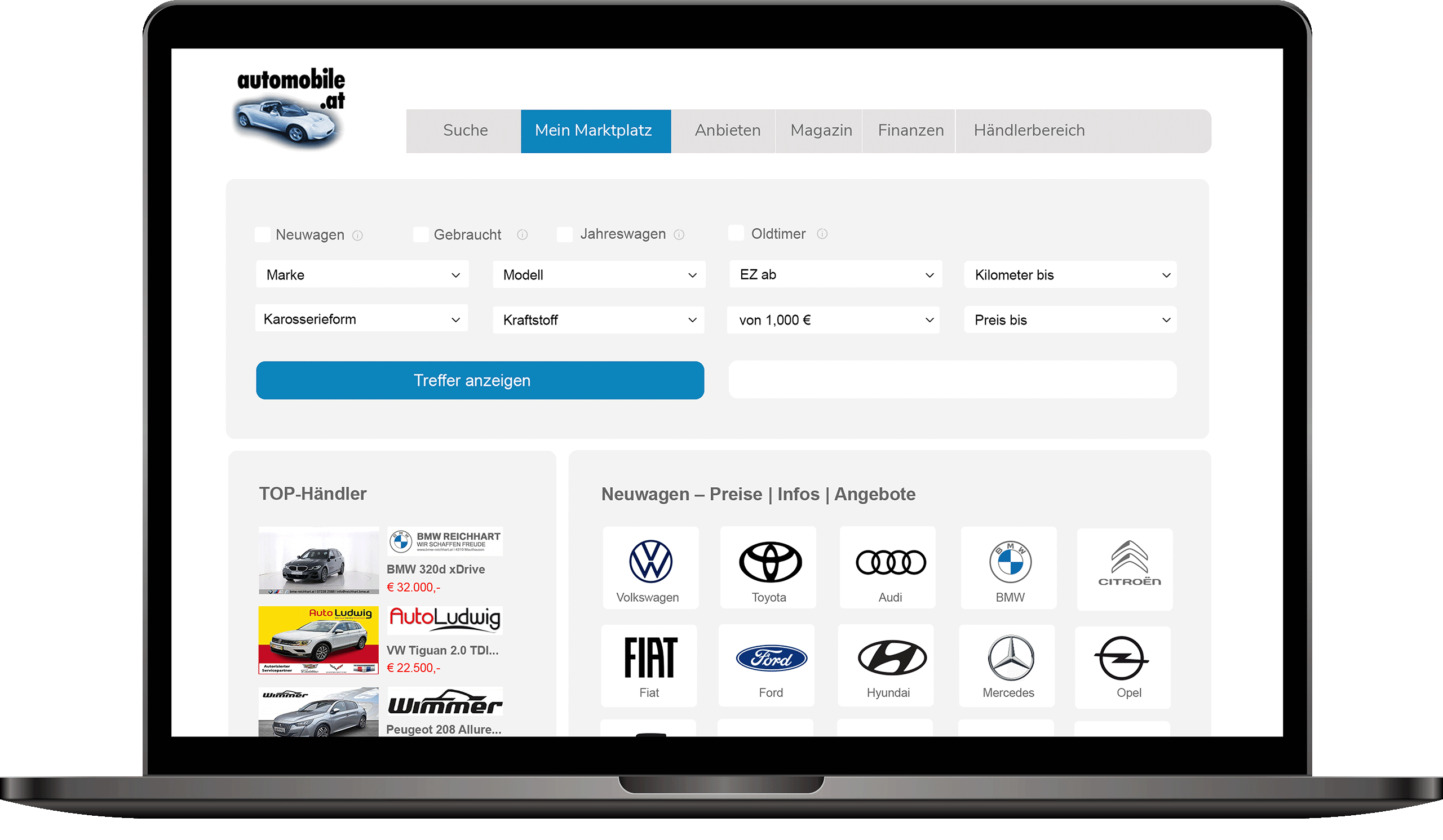This screenshot has height=840, width=1443.
Task: Click the Hyundai brand icon
Action: coord(889,660)
